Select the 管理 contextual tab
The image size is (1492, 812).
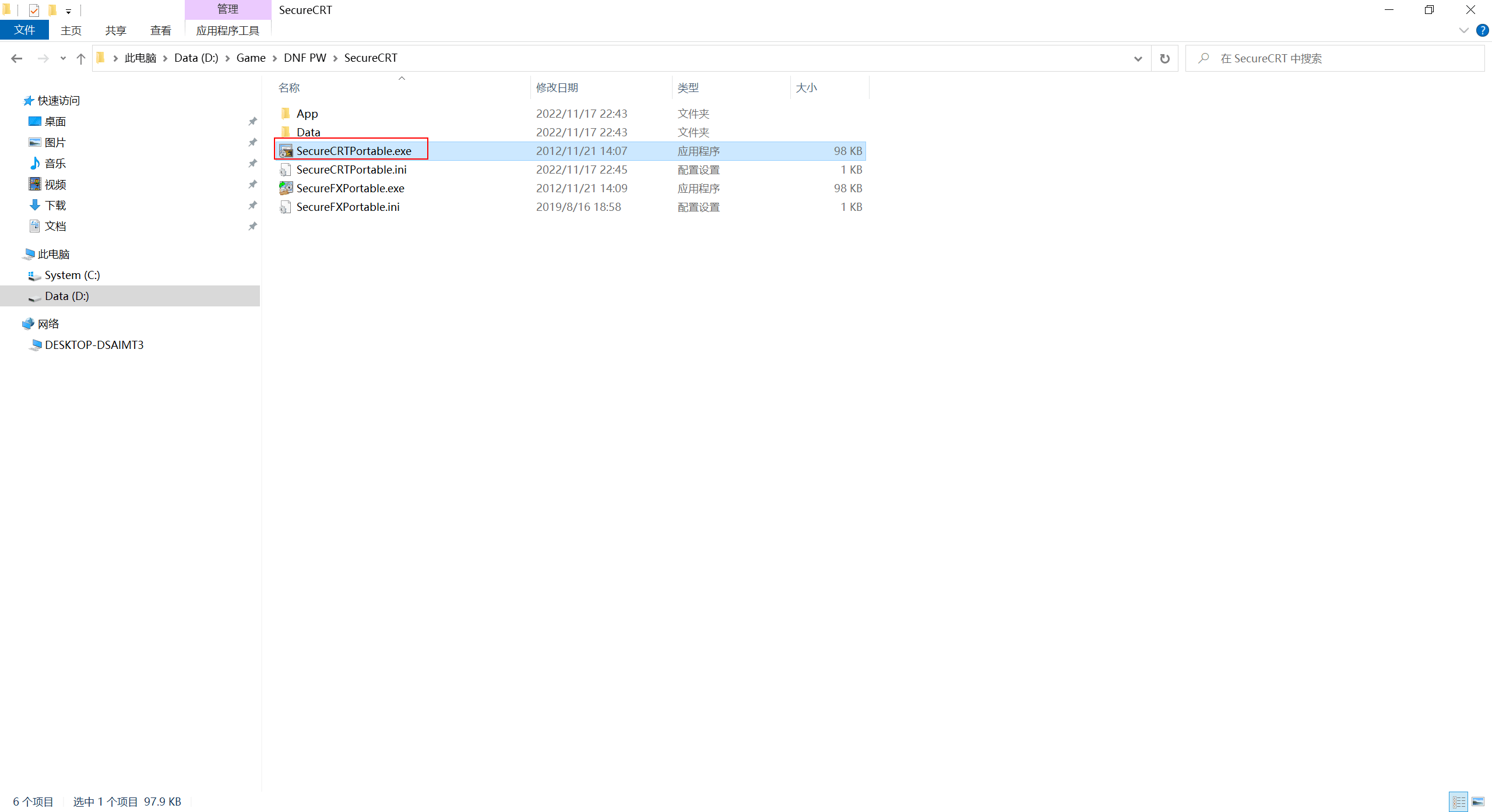pos(228,9)
